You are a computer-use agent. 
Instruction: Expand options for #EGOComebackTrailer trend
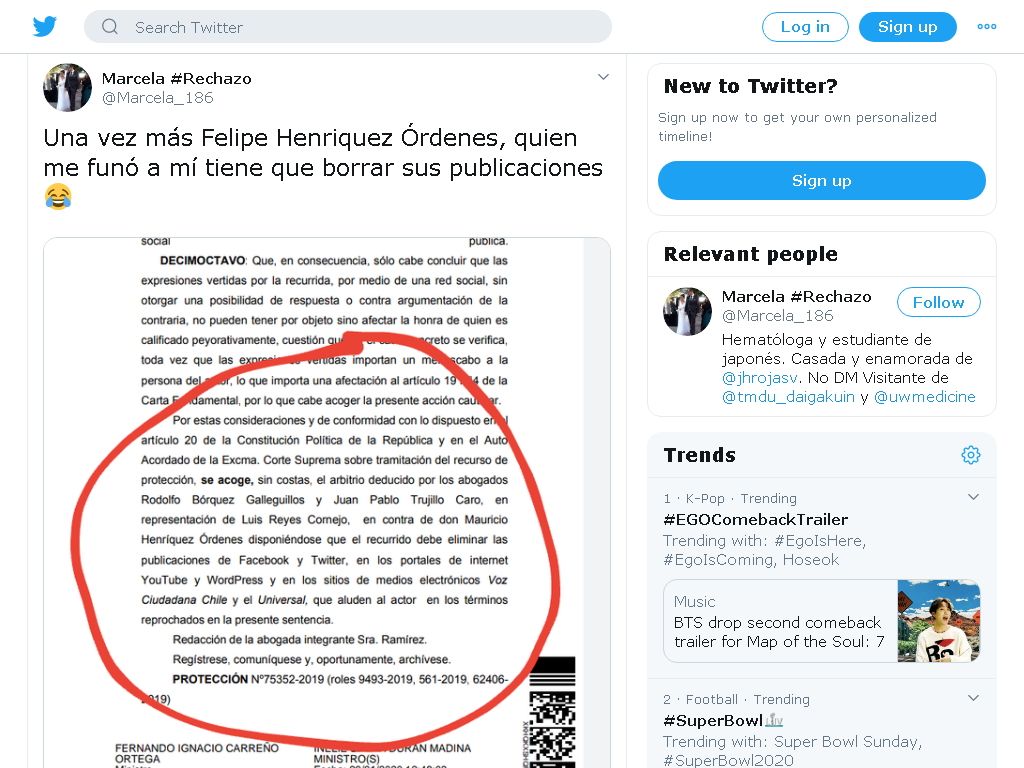coord(973,497)
